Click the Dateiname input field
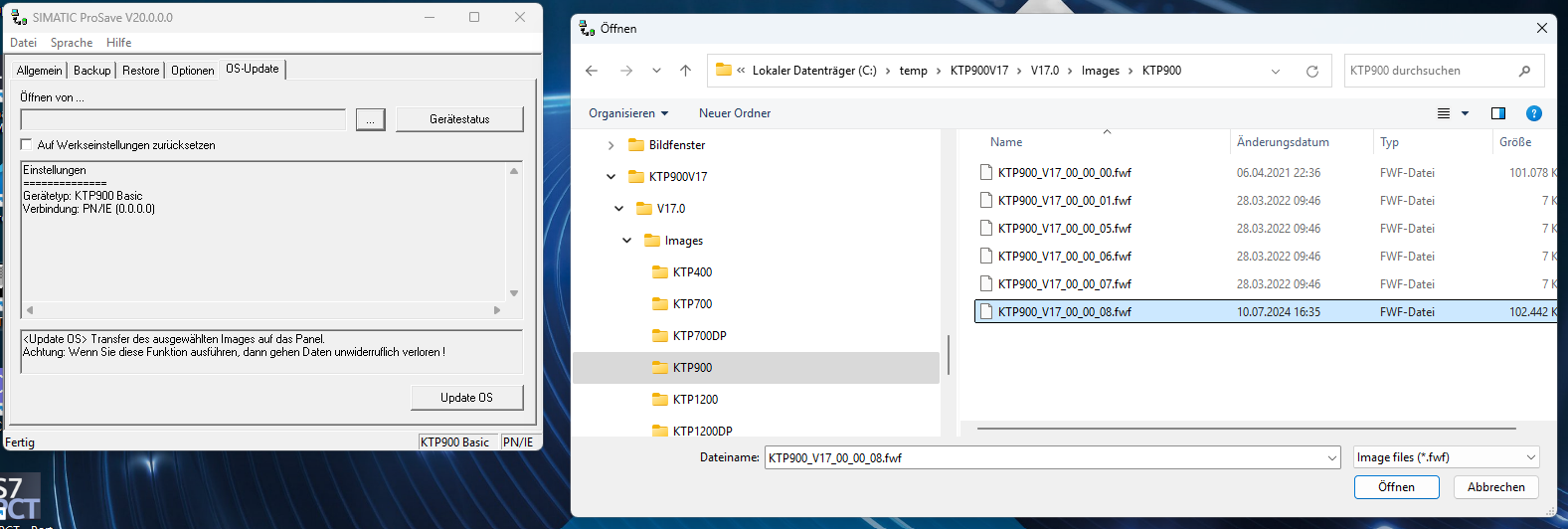Image resolution: width=1568 pixels, height=529 pixels. [1045, 457]
